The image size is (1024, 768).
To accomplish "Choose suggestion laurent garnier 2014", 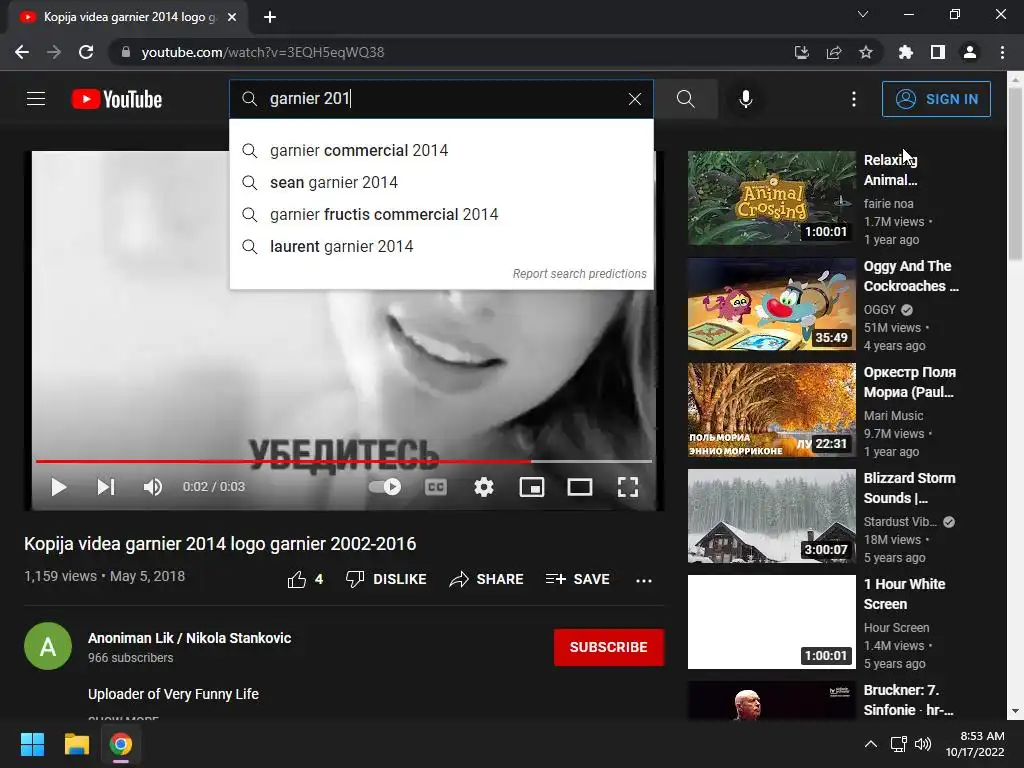I will pyautogui.click(x=441, y=246).
